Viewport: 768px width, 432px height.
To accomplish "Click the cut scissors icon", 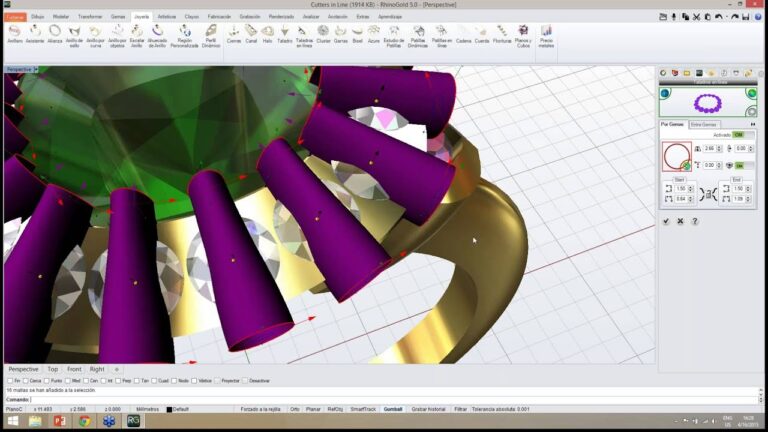I will click(x=696, y=17).
